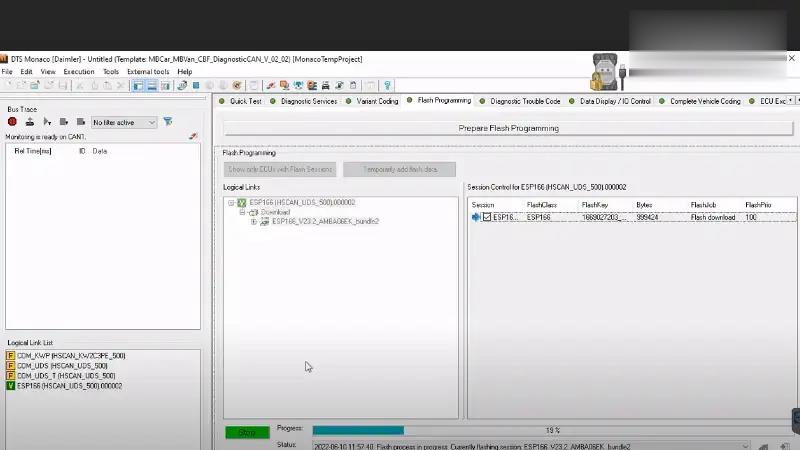Click the blue square stop toolbar icon
Viewport: 800px width, 450px height.
click(x=196, y=85)
